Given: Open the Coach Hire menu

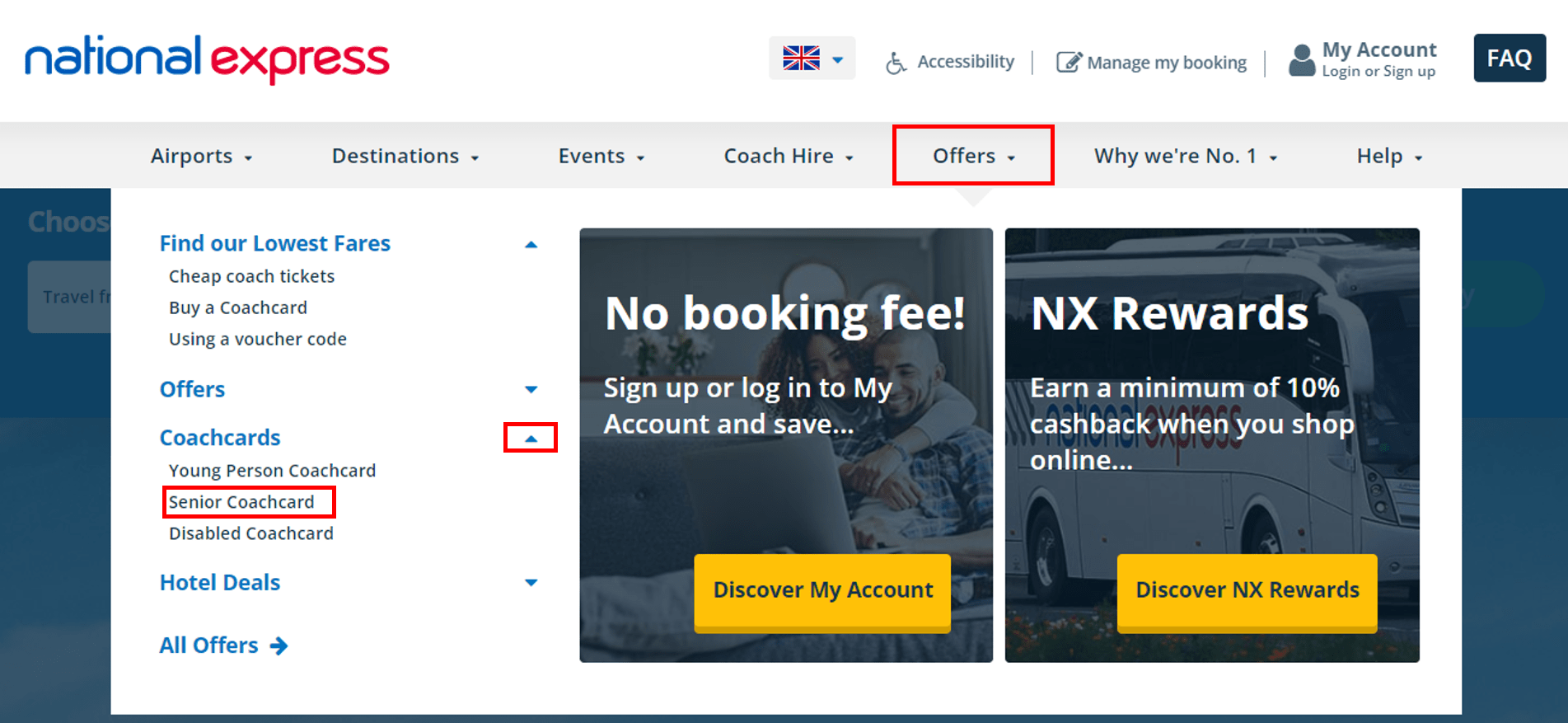Looking at the screenshot, I should 788,156.
